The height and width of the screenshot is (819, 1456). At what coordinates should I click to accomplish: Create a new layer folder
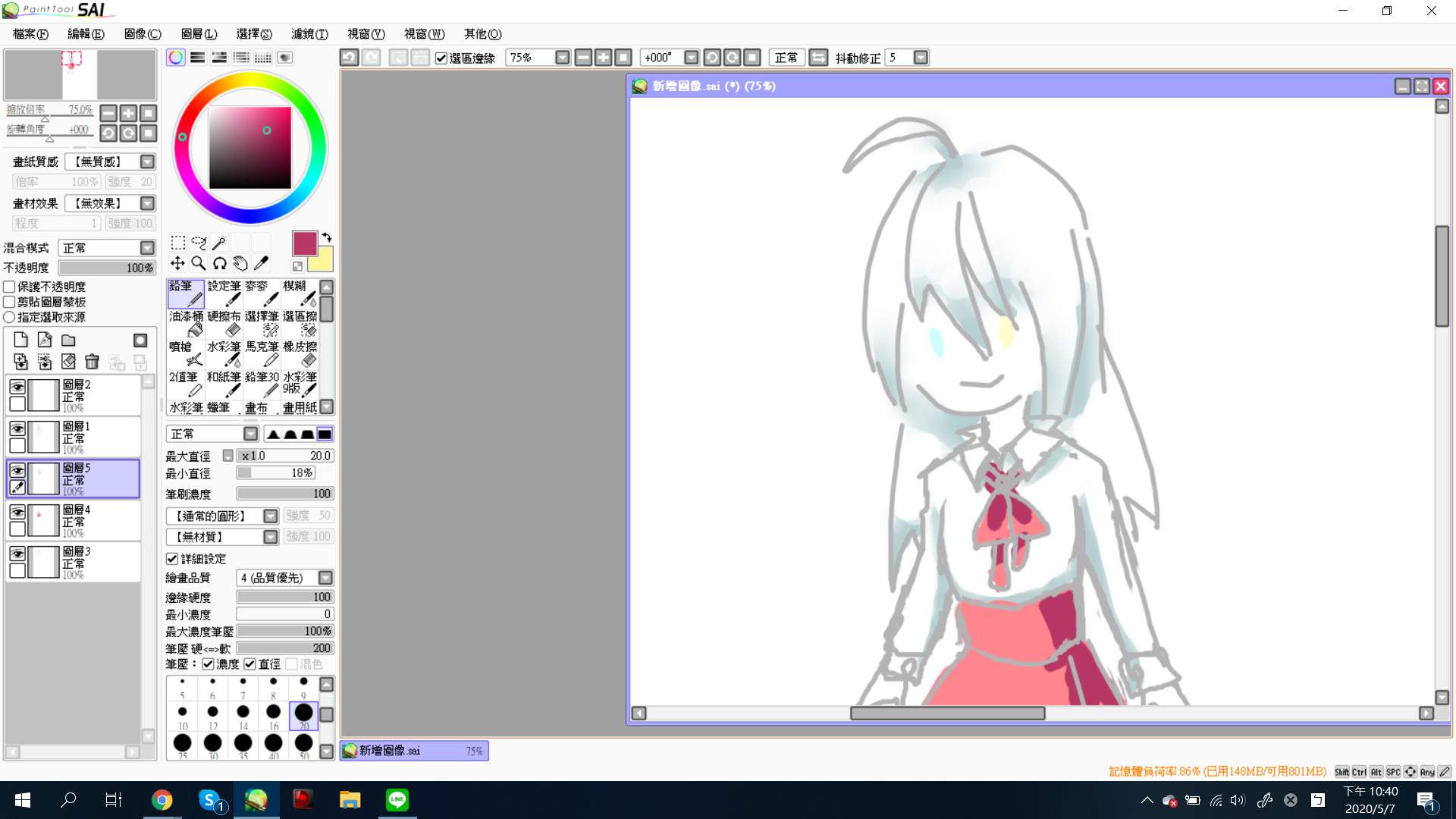pyautogui.click(x=69, y=340)
